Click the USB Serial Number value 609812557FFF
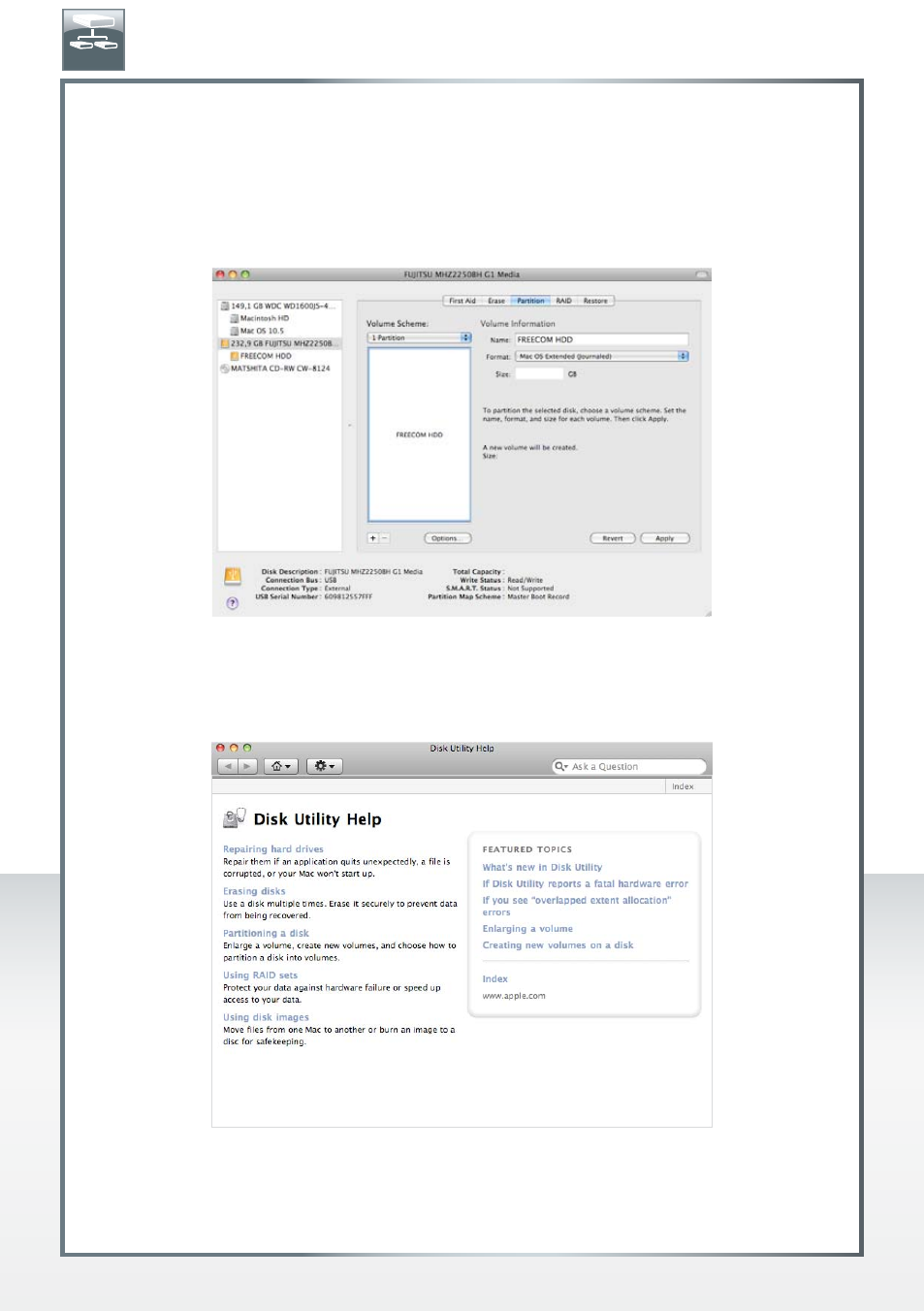This screenshot has width=924, height=1311. tap(348, 597)
